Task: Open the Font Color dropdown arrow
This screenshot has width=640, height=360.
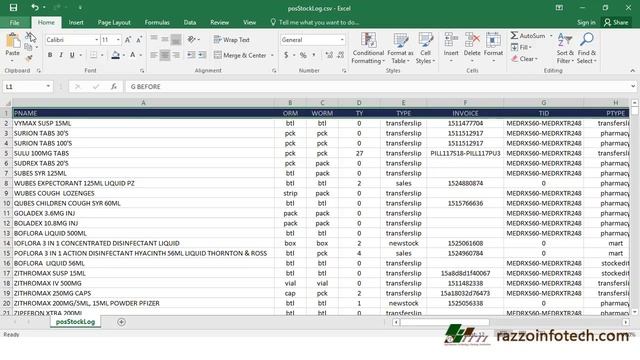Action: click(141, 55)
